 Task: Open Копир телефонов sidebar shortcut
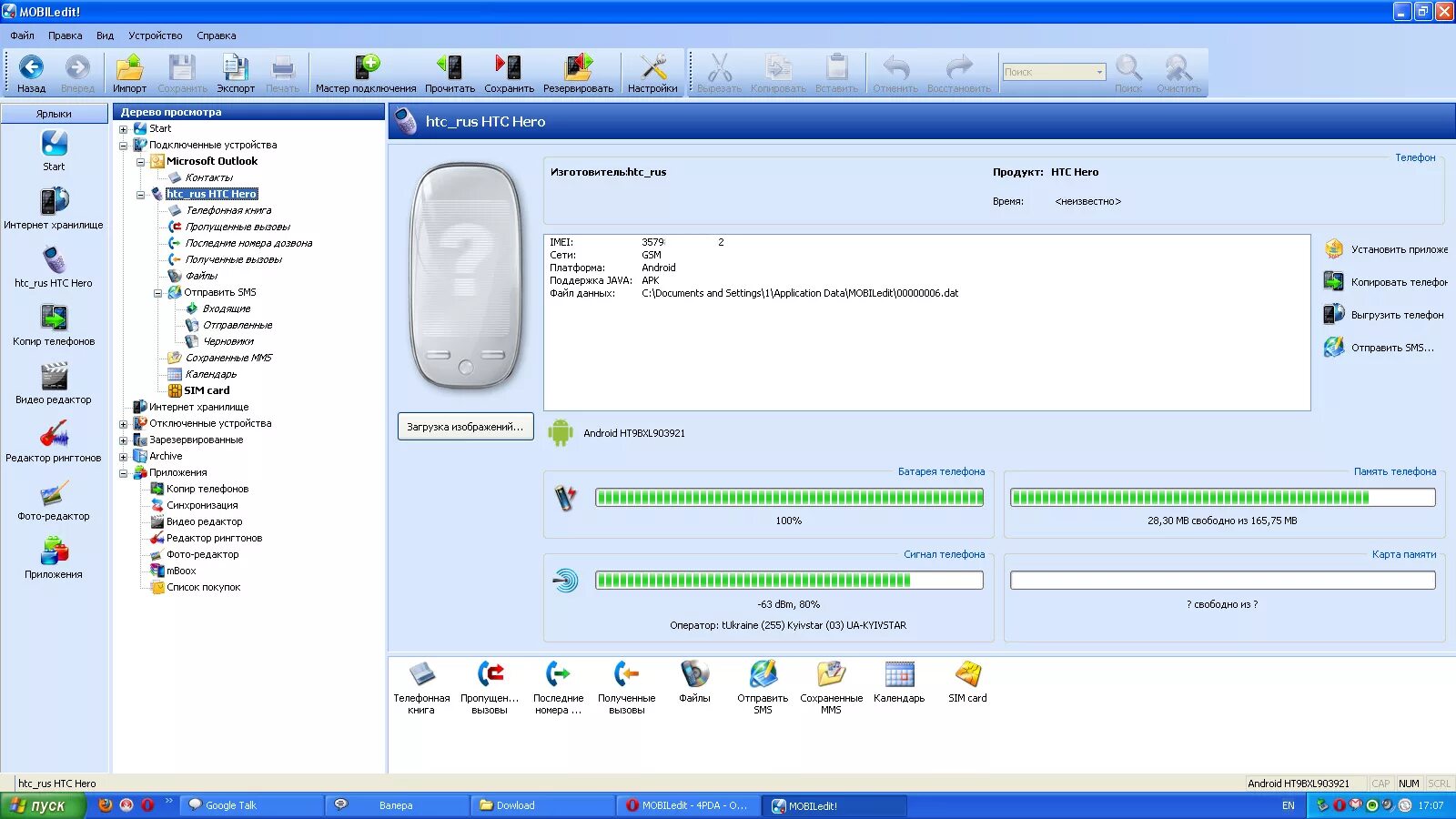pos(54,325)
